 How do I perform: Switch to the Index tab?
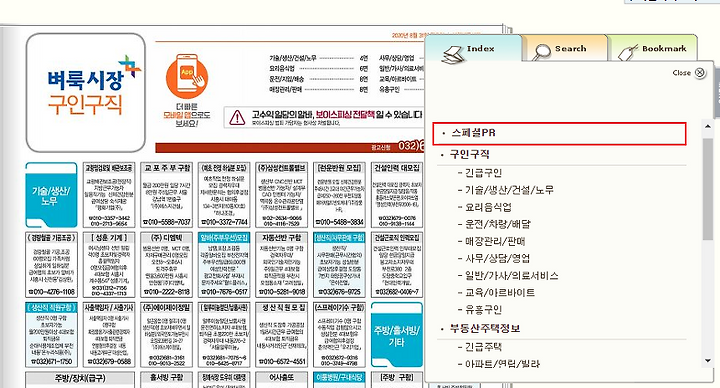click(x=474, y=49)
